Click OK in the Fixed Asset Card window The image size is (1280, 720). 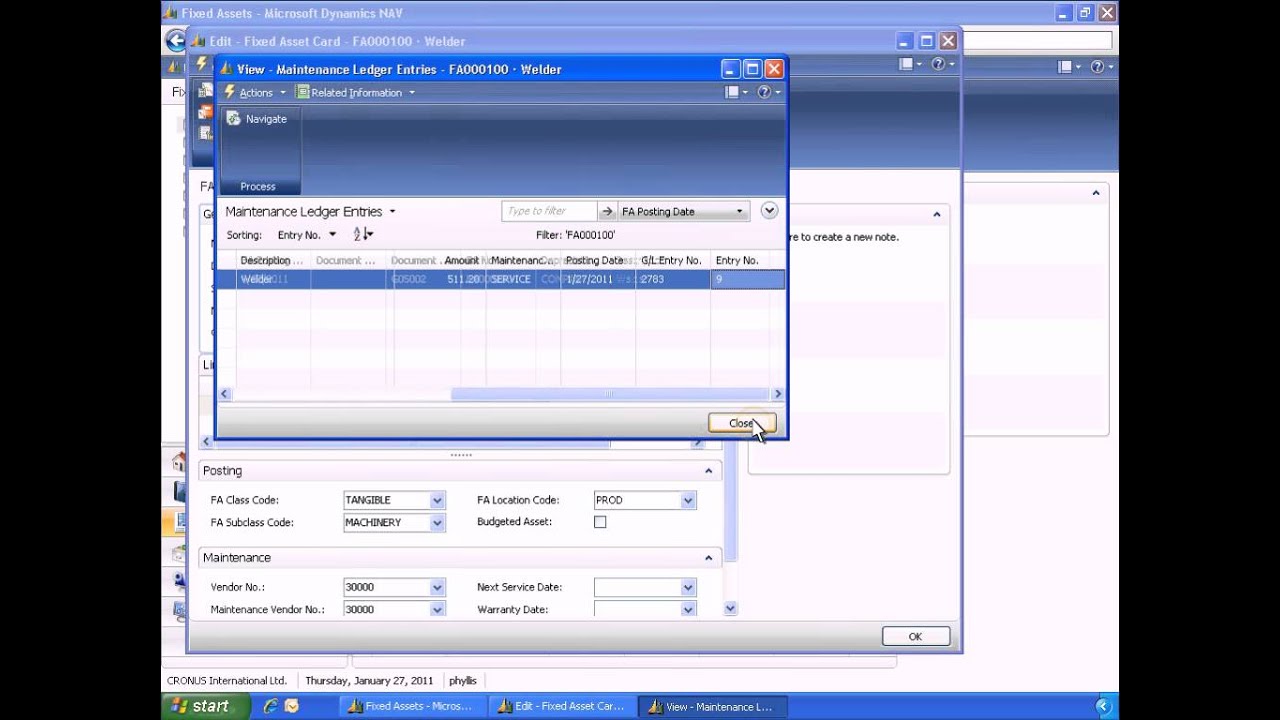(x=915, y=636)
